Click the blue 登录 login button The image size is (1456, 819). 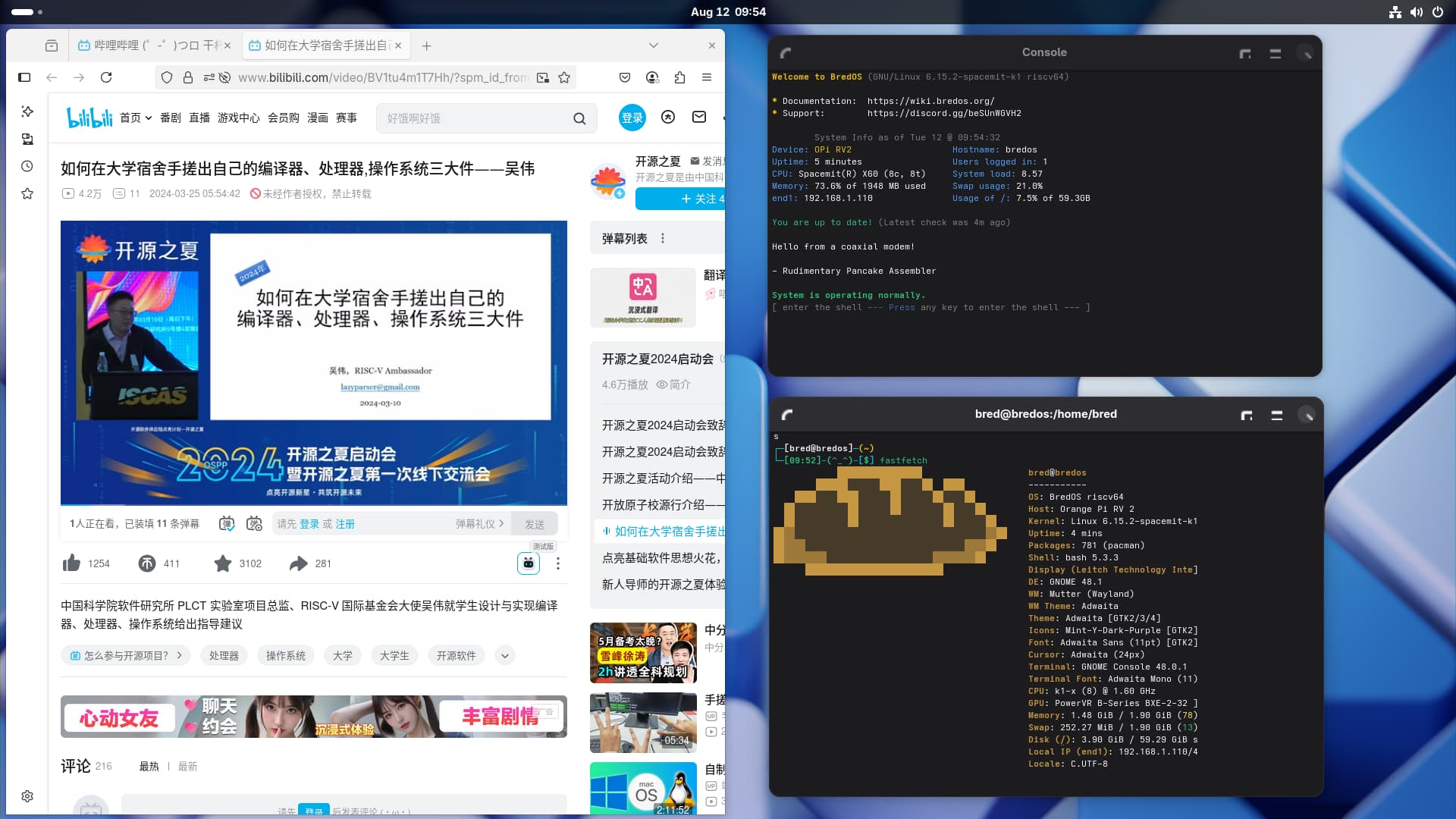click(x=632, y=118)
